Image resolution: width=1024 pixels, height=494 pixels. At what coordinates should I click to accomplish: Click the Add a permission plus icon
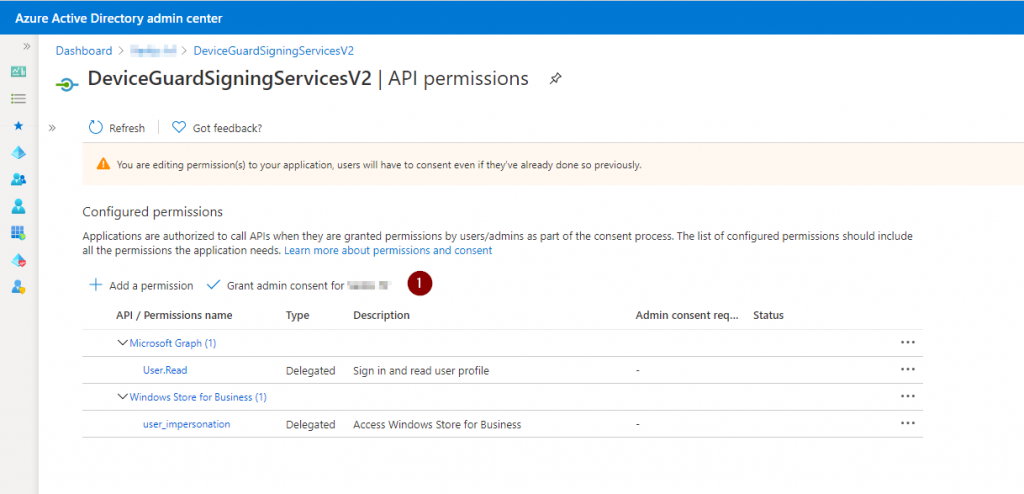[96, 285]
